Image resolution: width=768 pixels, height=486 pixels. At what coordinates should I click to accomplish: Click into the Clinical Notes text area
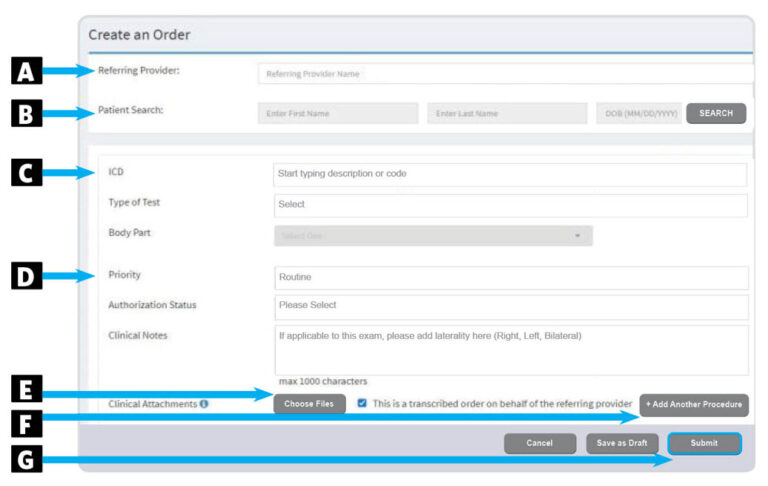tap(510, 349)
